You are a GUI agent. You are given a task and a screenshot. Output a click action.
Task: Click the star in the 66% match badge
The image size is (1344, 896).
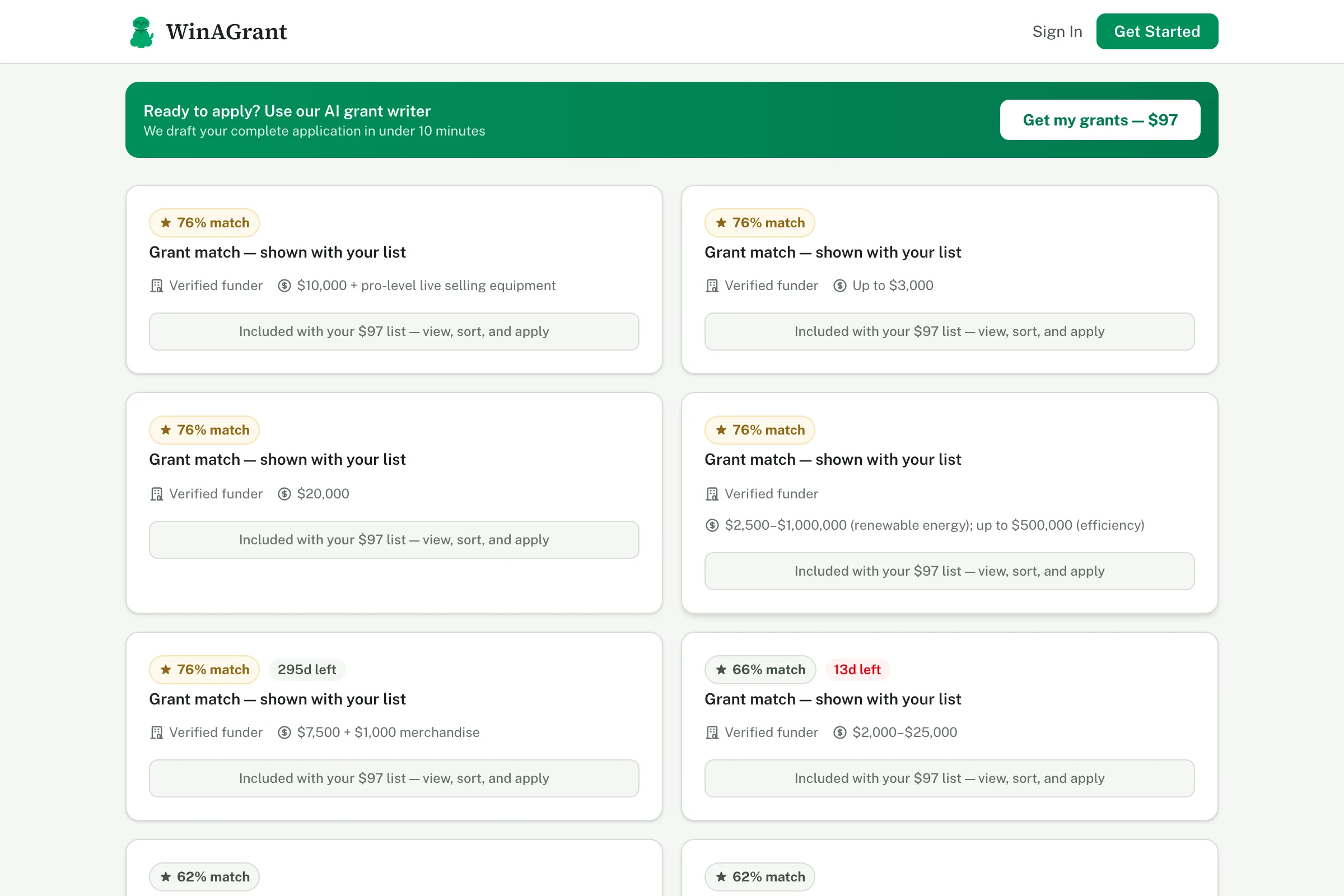tap(721, 670)
